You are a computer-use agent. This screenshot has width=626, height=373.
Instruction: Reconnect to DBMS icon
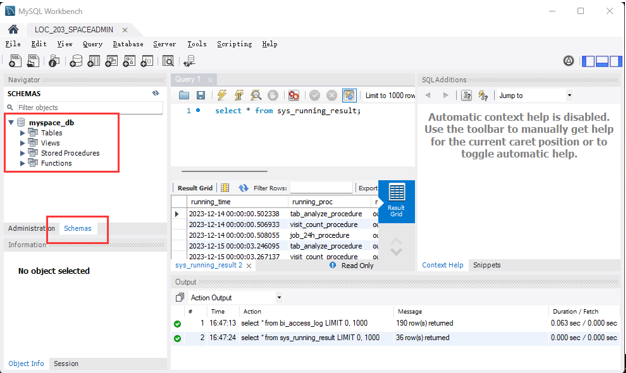189,61
